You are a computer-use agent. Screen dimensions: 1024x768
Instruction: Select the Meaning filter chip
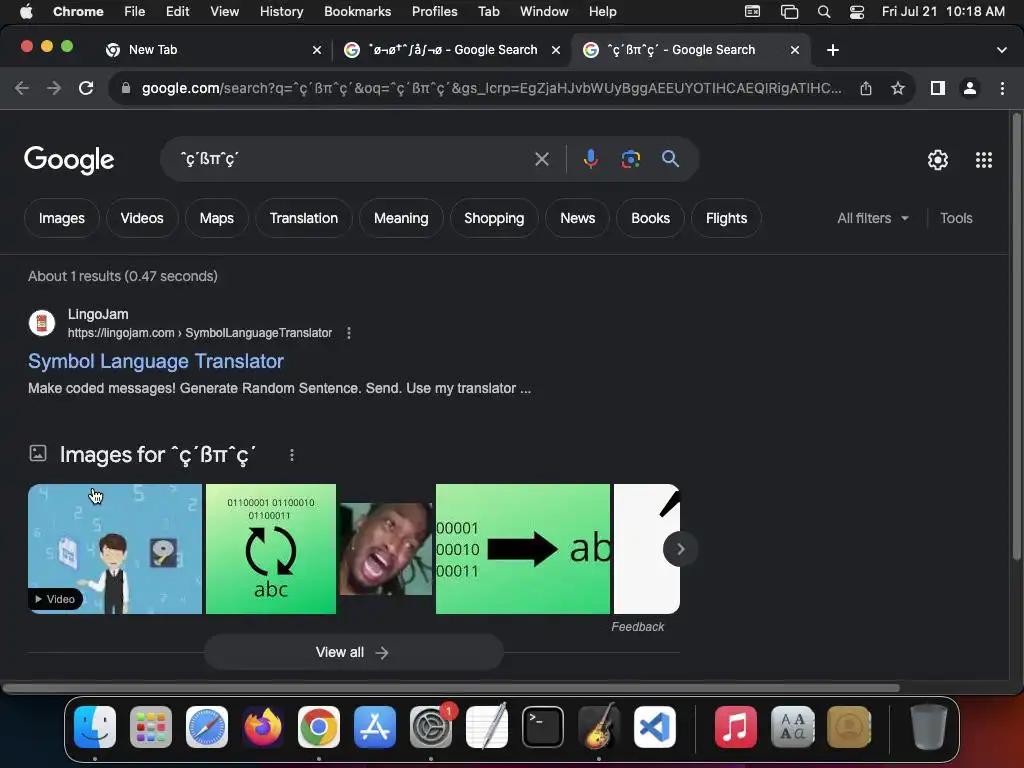tap(401, 218)
